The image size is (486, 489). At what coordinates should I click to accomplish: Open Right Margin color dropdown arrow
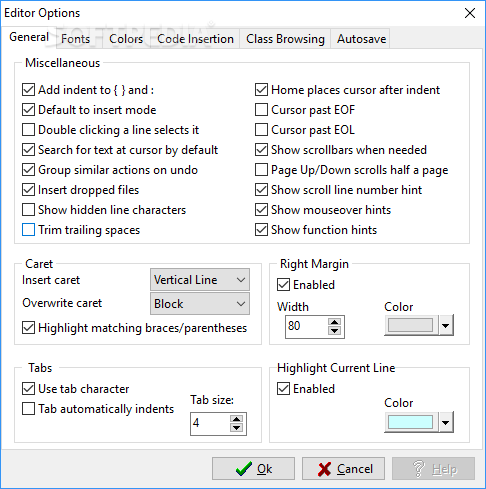point(446,325)
